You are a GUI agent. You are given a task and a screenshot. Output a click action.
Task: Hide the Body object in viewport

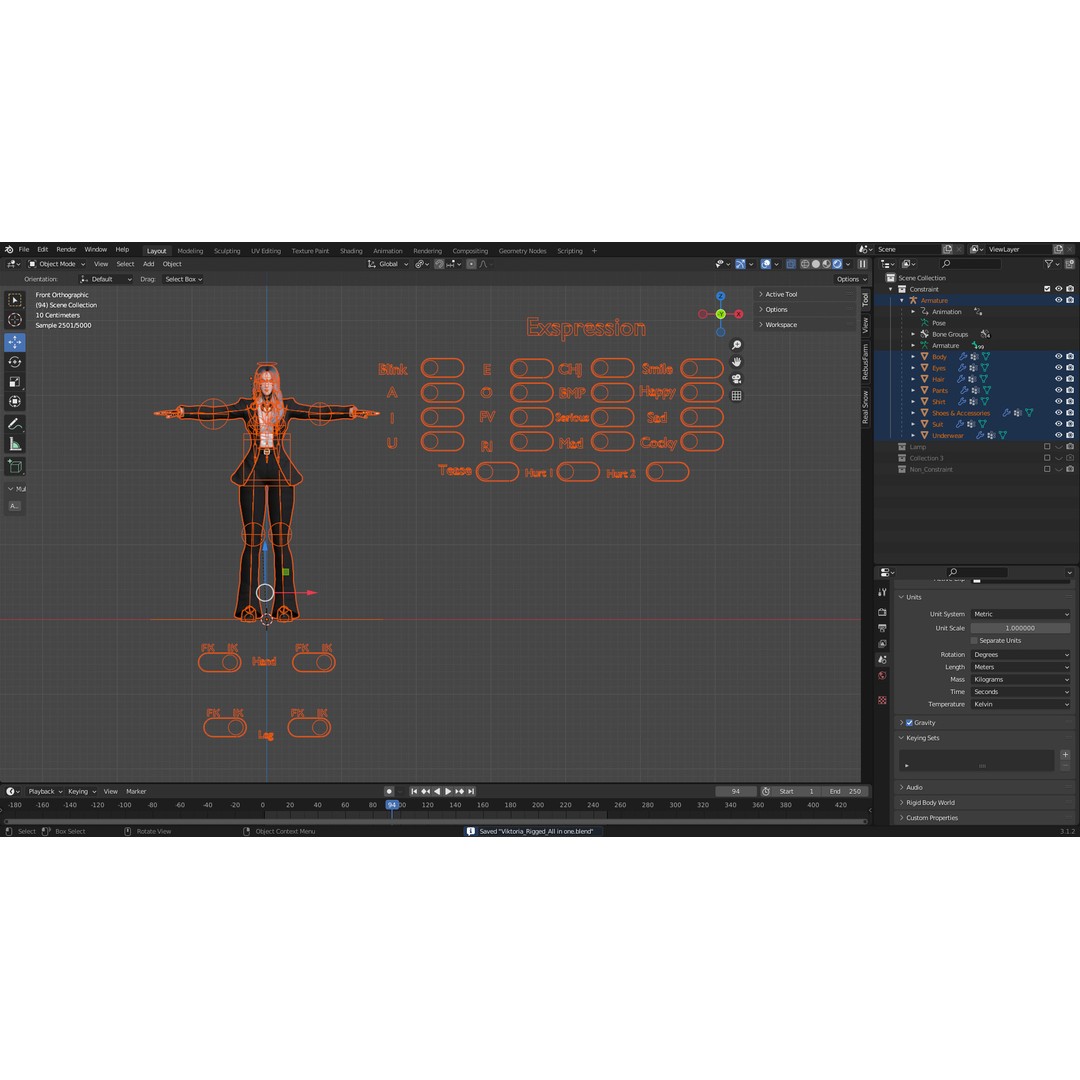[1059, 357]
